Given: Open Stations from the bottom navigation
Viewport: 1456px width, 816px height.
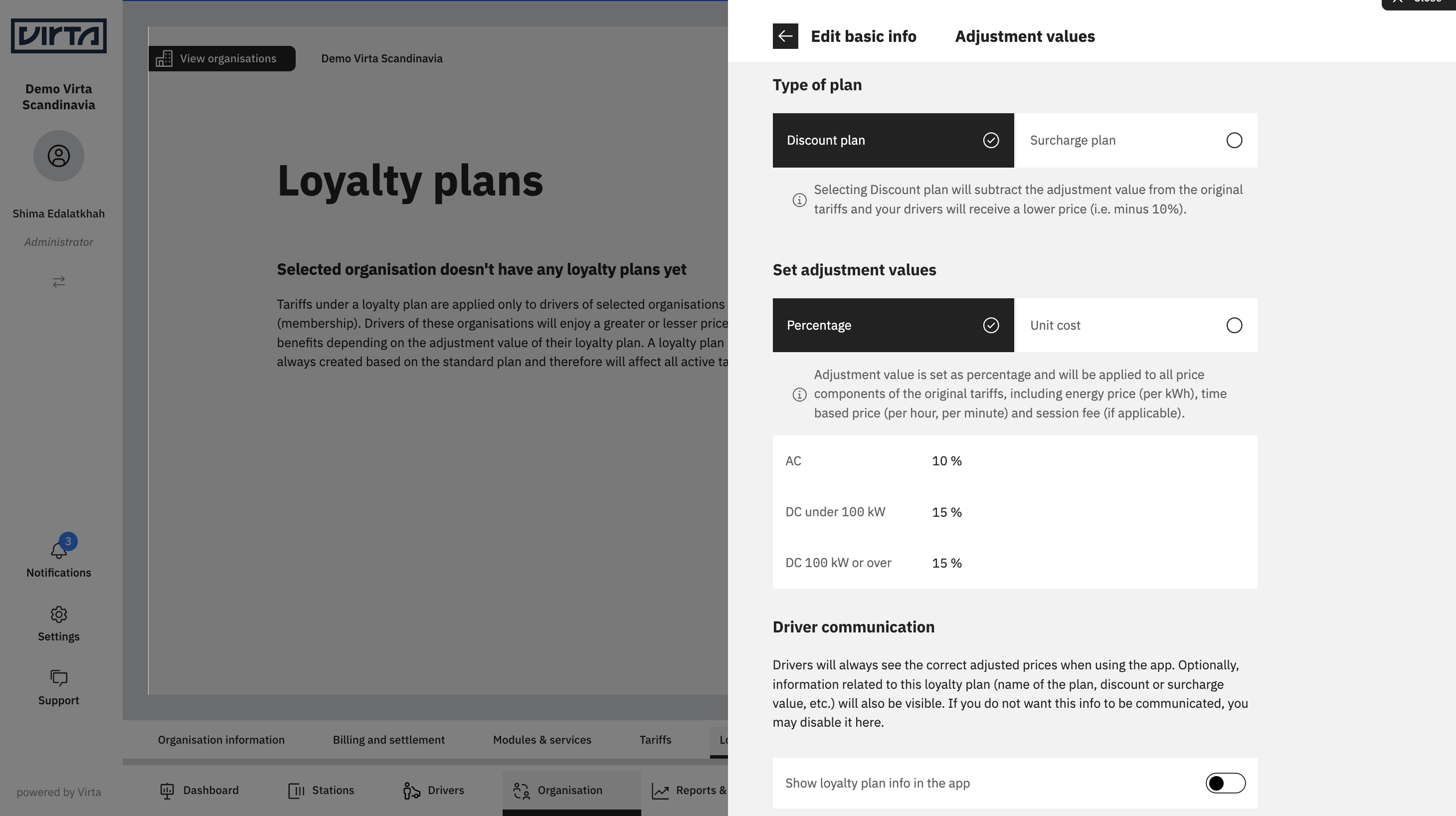Looking at the screenshot, I should tap(321, 790).
